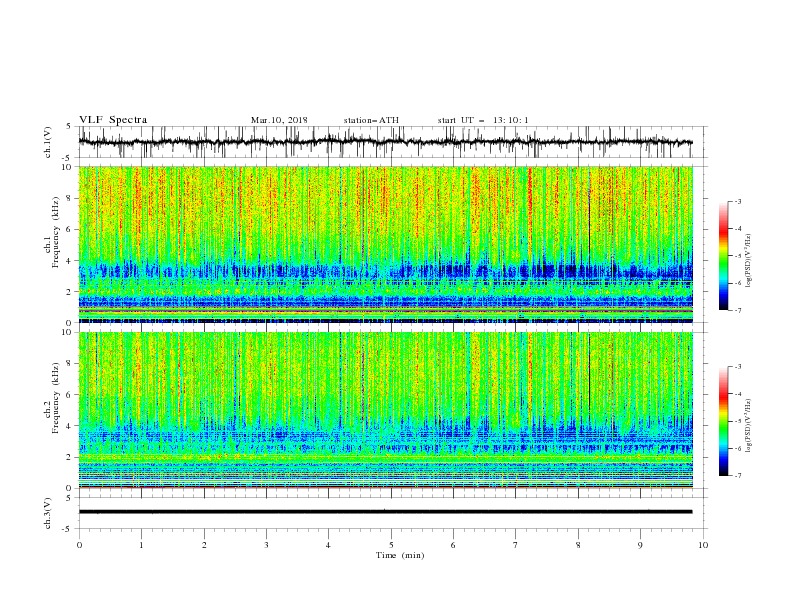Click tick label "7" on the Time axis
Viewport: 792px width, 612px height.
click(516, 545)
